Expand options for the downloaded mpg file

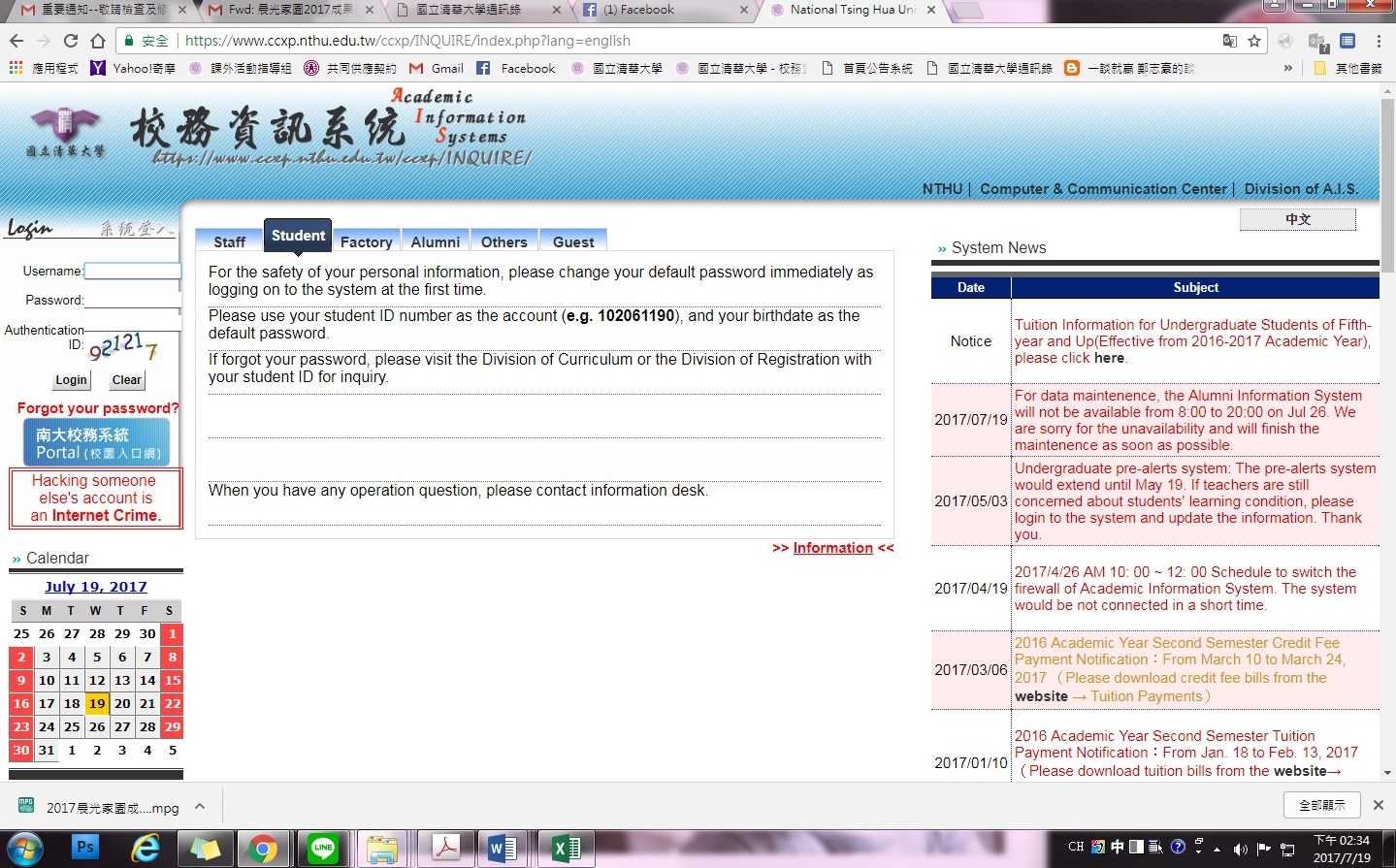(x=200, y=806)
